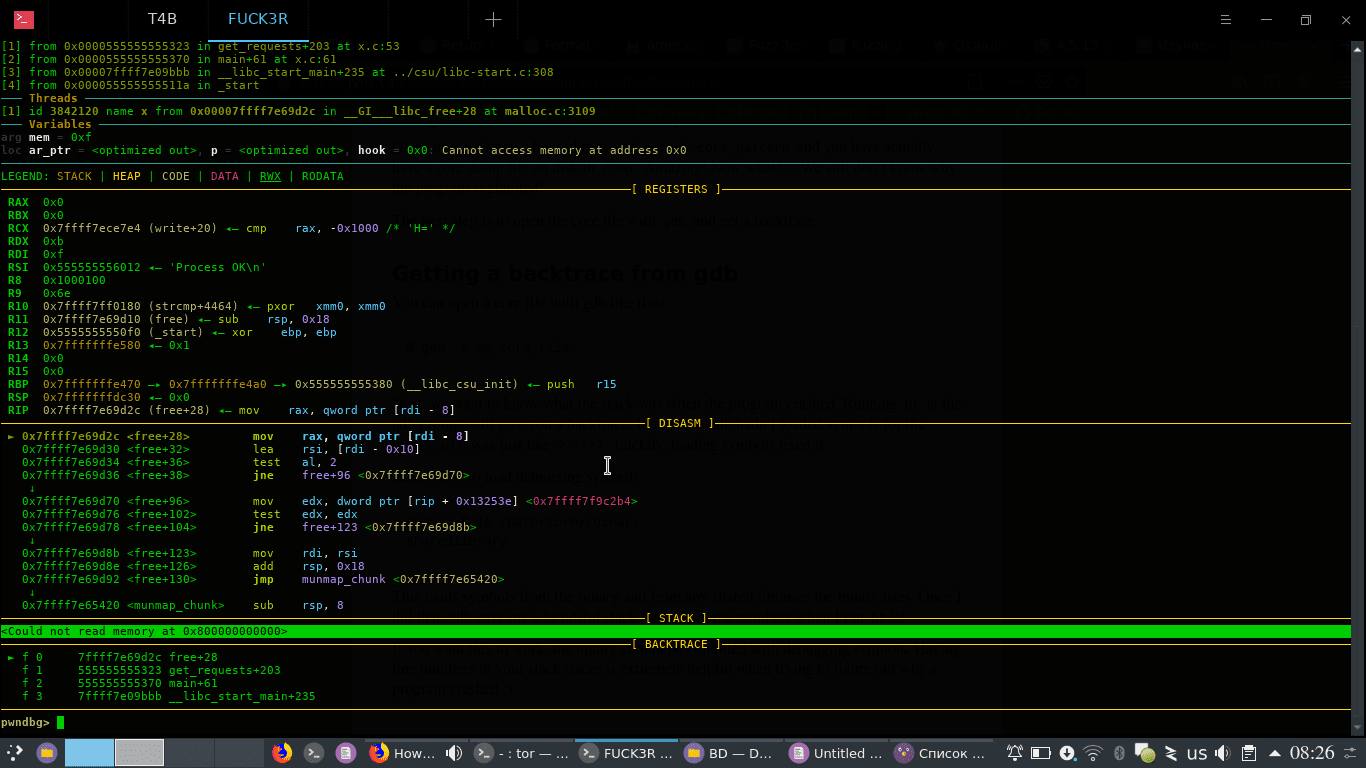Open the 08:26 clock calendar

pos(1312,753)
